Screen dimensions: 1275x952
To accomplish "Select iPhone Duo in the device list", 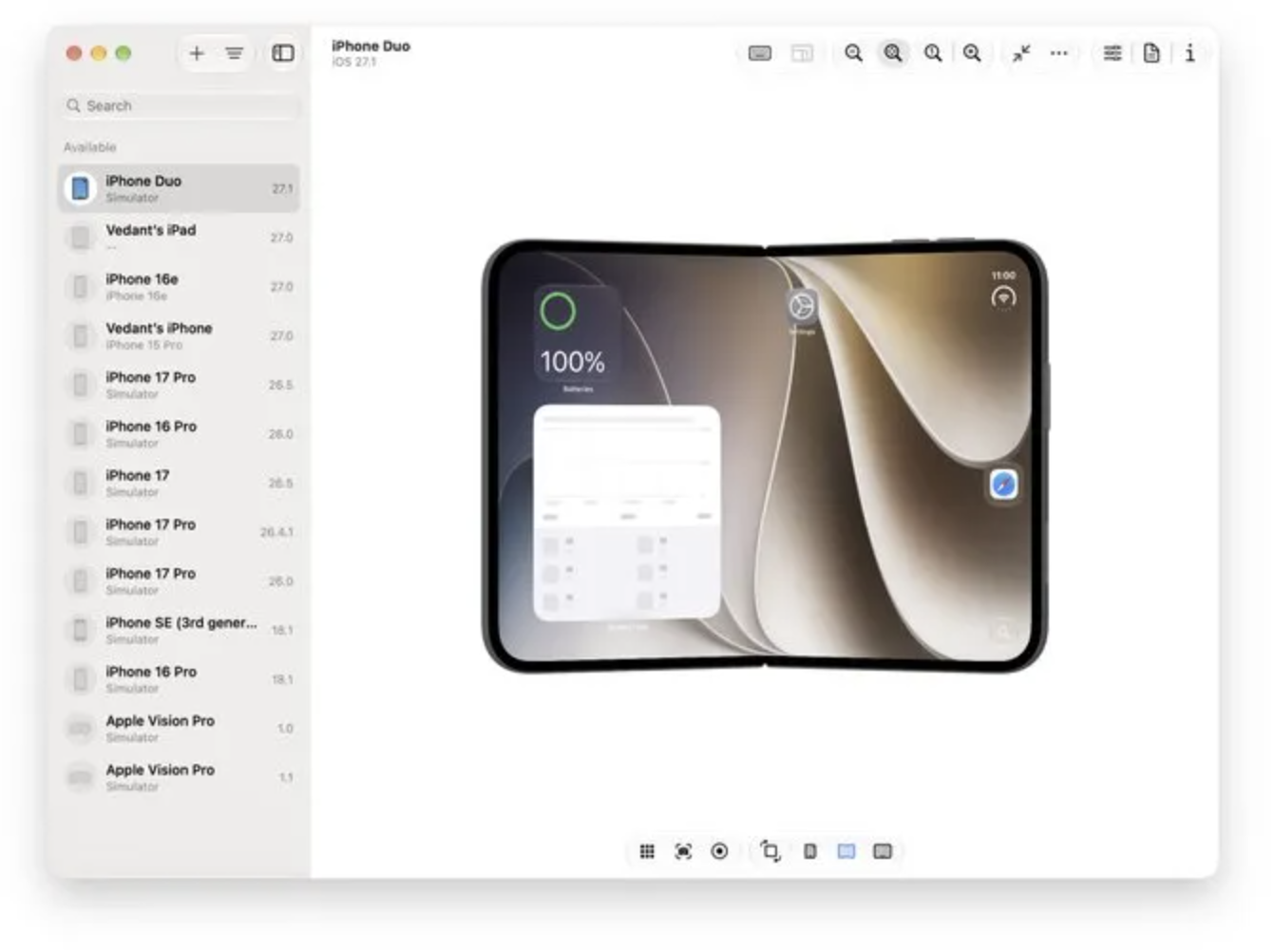I will [180, 188].
